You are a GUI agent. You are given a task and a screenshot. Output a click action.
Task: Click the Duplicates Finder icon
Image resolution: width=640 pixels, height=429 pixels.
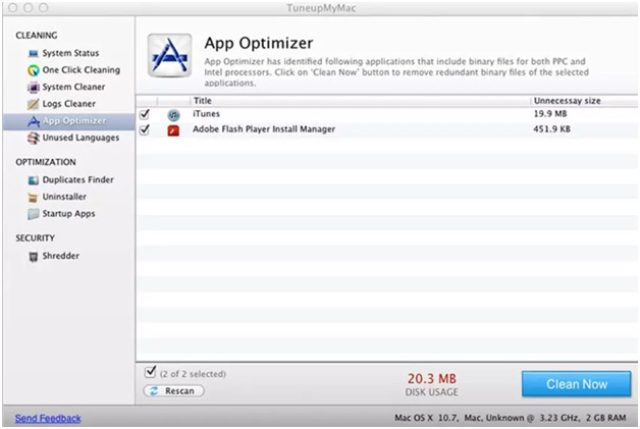tap(33, 180)
